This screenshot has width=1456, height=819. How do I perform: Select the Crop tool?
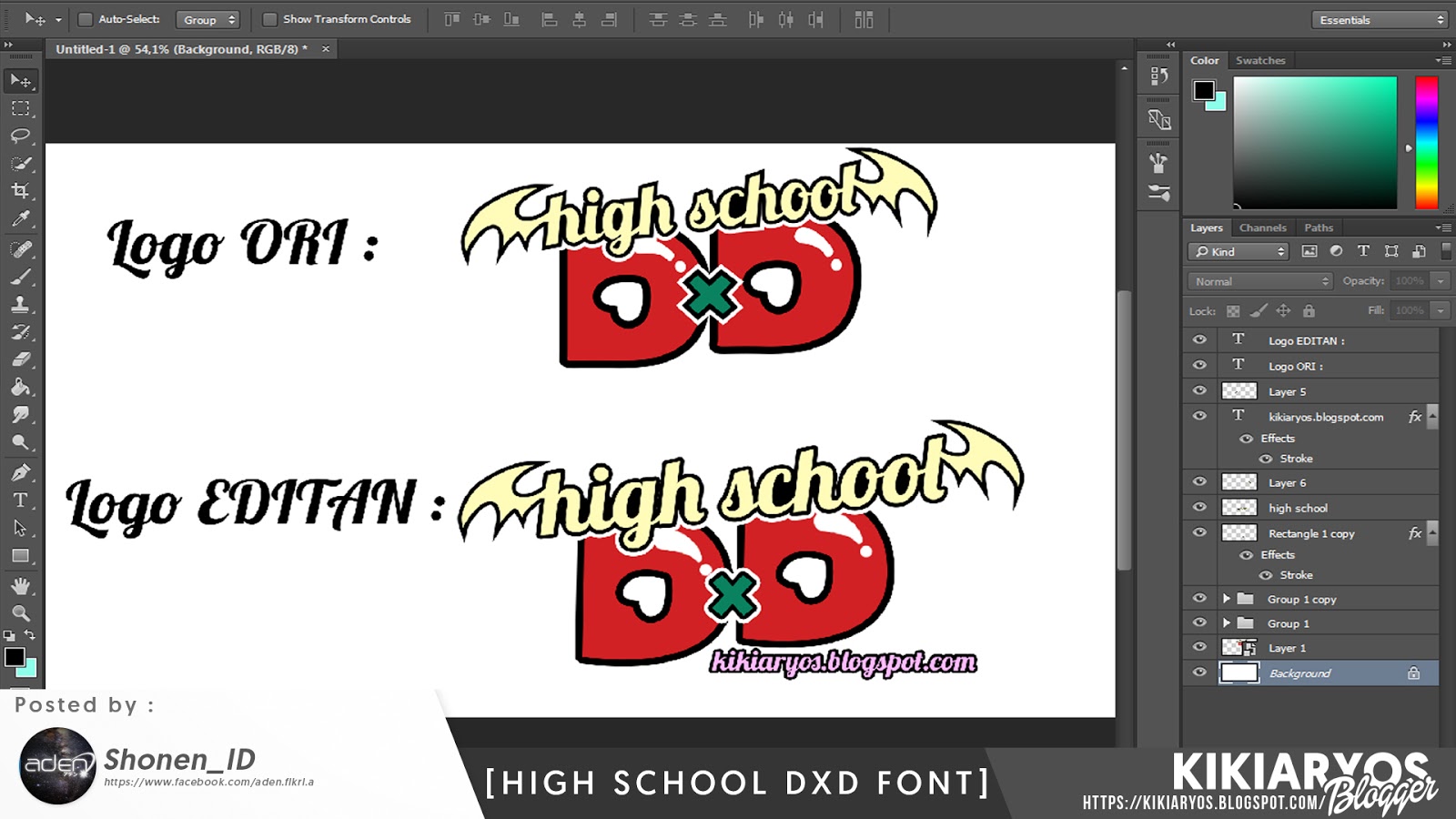[21, 190]
